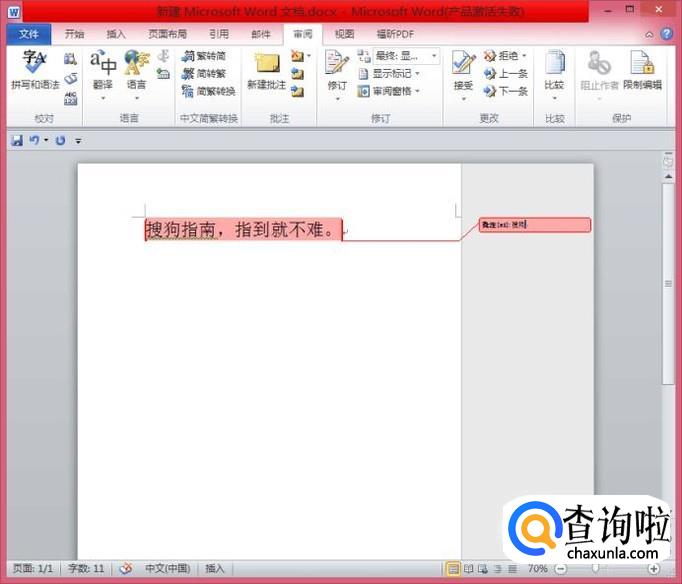Click the update IME dictionary icon
The height and width of the screenshot is (584, 682).
pyautogui.click(x=163, y=74)
